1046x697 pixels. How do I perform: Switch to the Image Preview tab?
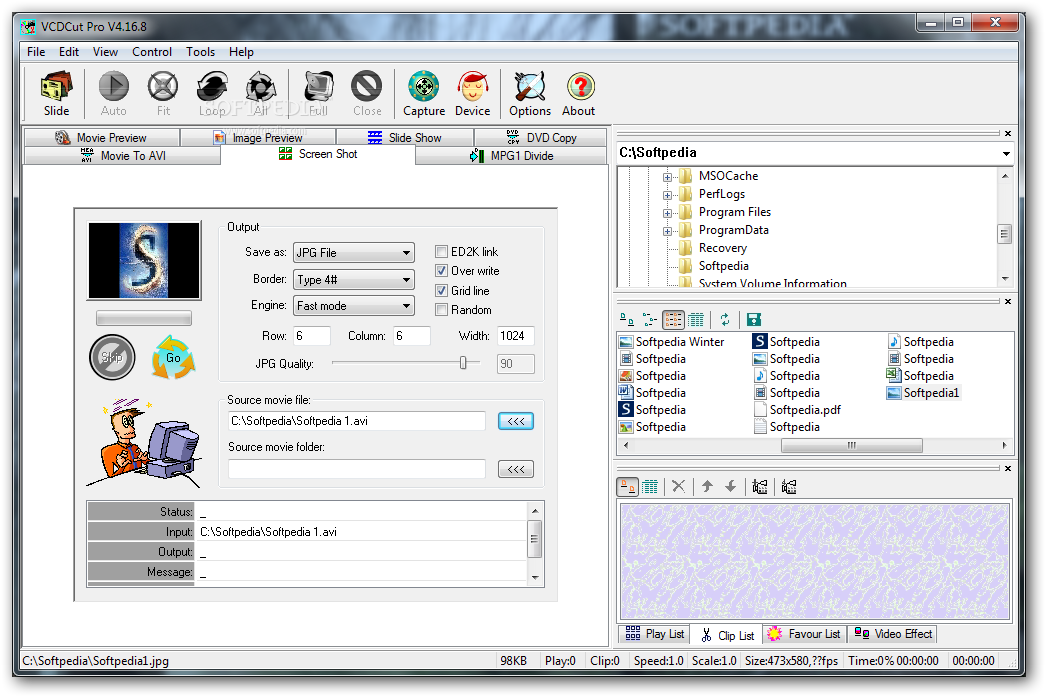point(258,137)
